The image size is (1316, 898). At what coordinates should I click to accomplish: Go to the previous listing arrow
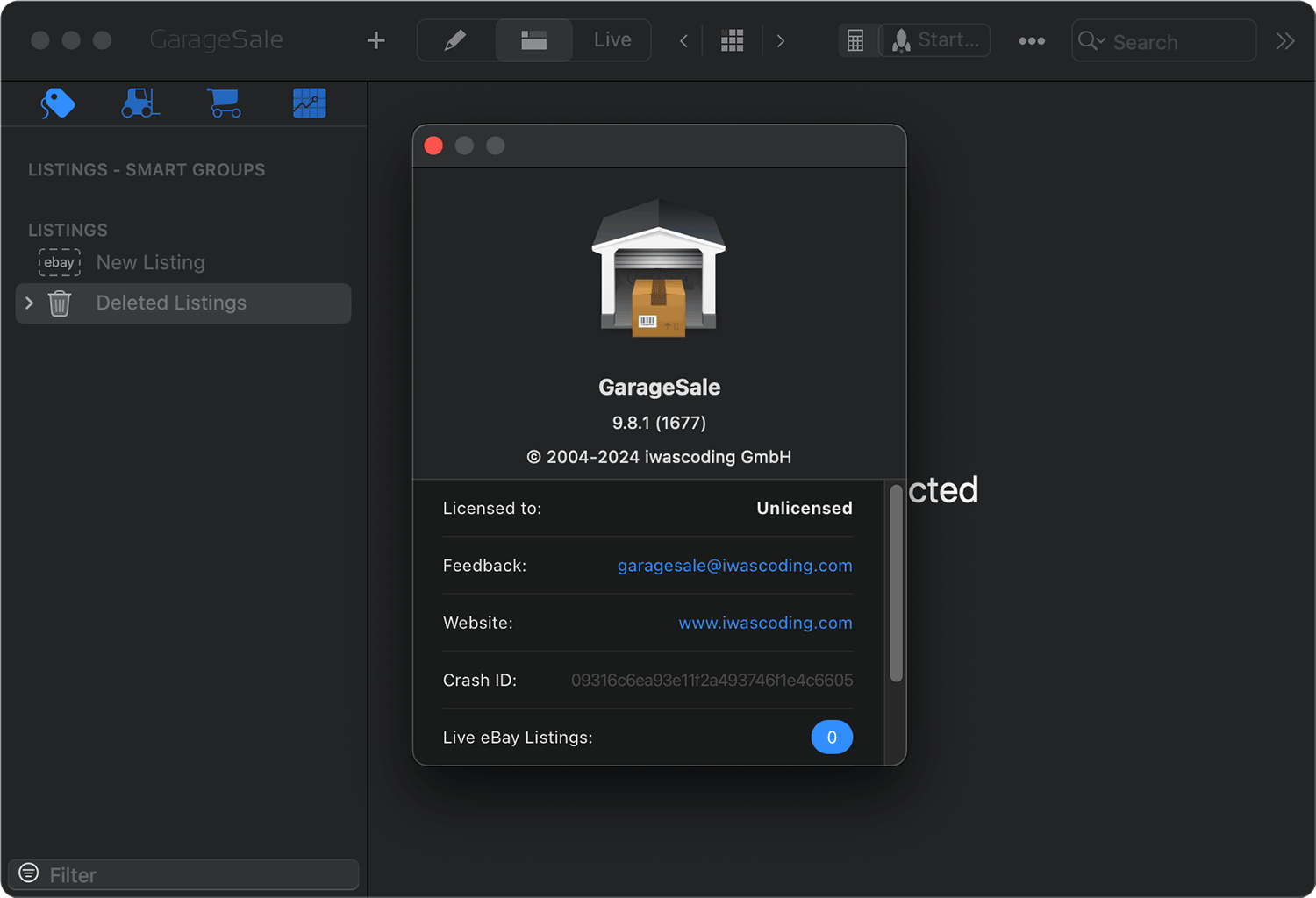683,41
